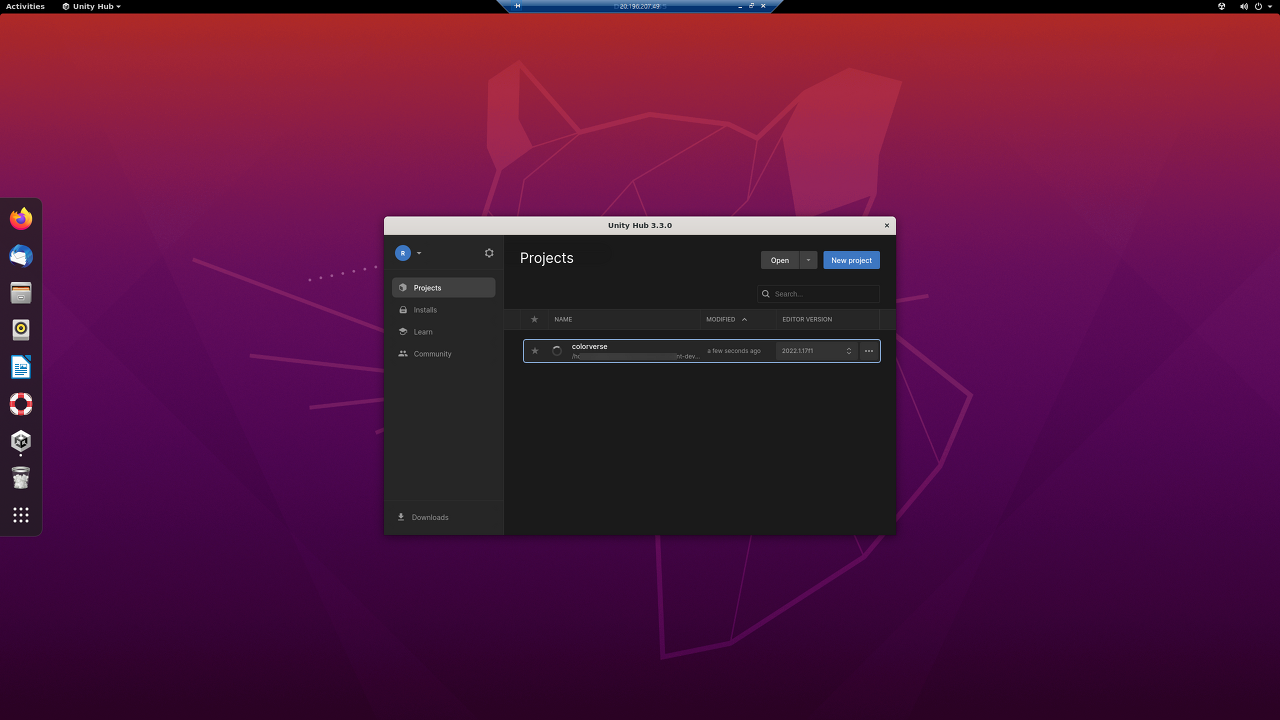
Task: Go to the Installs section
Action: (x=444, y=310)
